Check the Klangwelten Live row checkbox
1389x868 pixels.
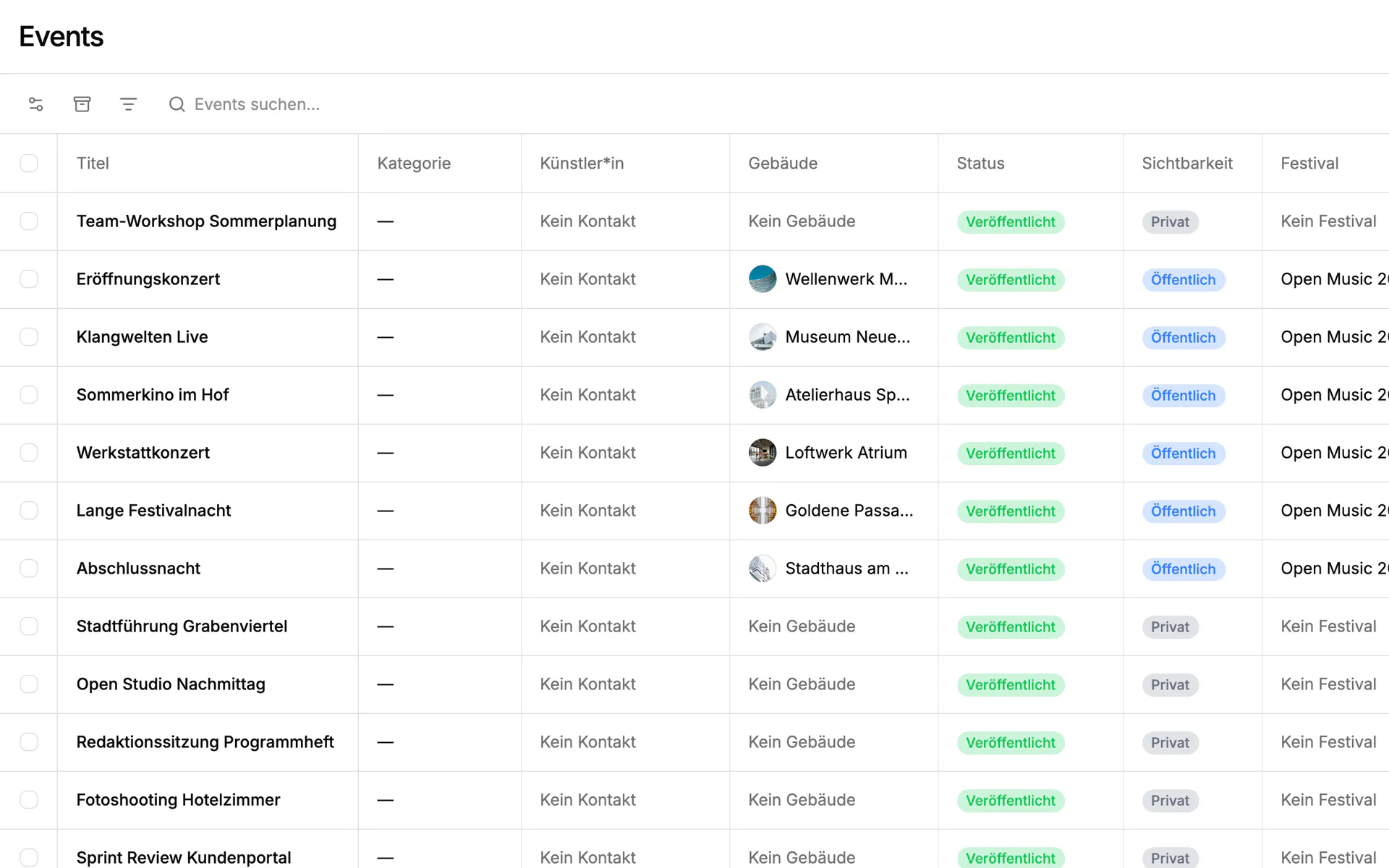pos(29,337)
